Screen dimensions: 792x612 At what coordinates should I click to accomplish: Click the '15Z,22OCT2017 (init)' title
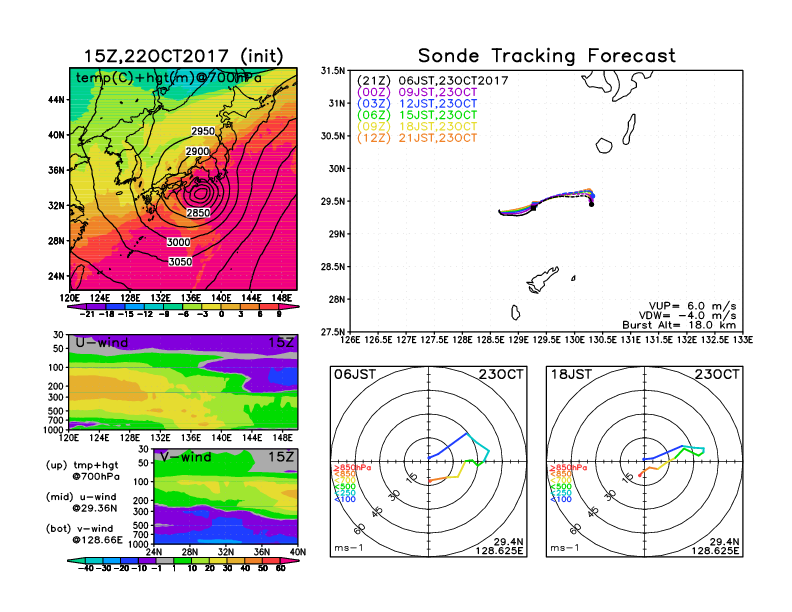pos(183,56)
